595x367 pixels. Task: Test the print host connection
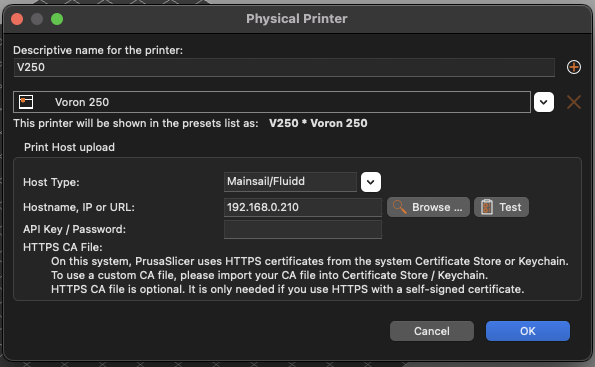[x=501, y=207]
